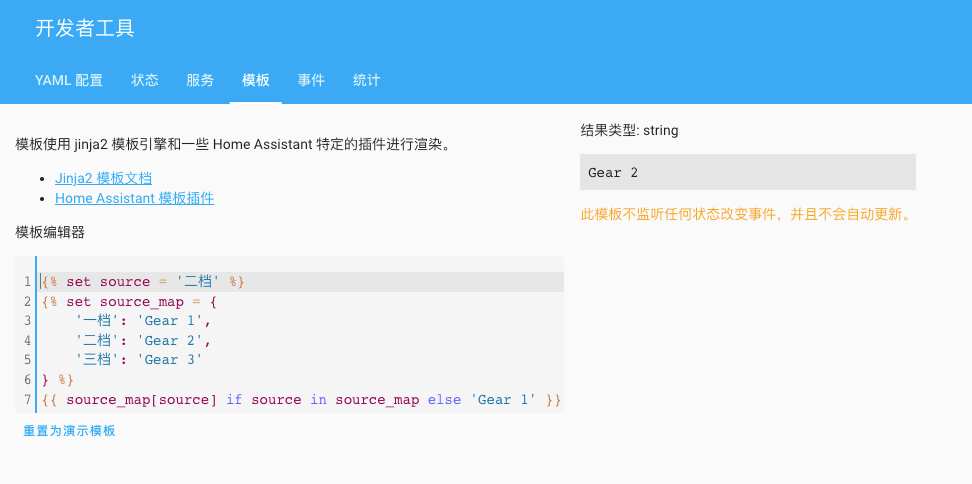Go to the 事件 tab
The image size is (972, 484).
click(311, 80)
